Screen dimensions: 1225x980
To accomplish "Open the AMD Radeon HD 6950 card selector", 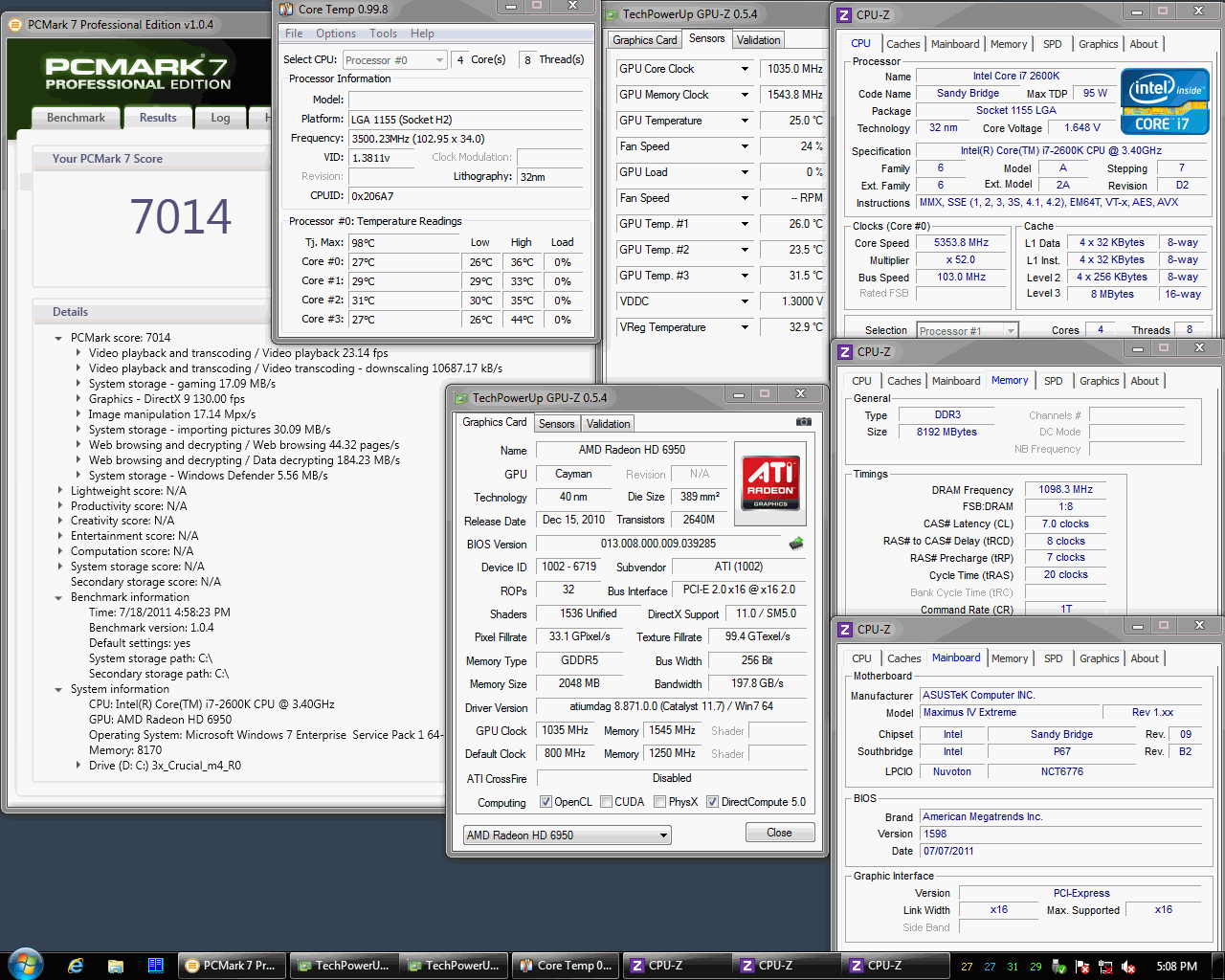I will coord(567,835).
